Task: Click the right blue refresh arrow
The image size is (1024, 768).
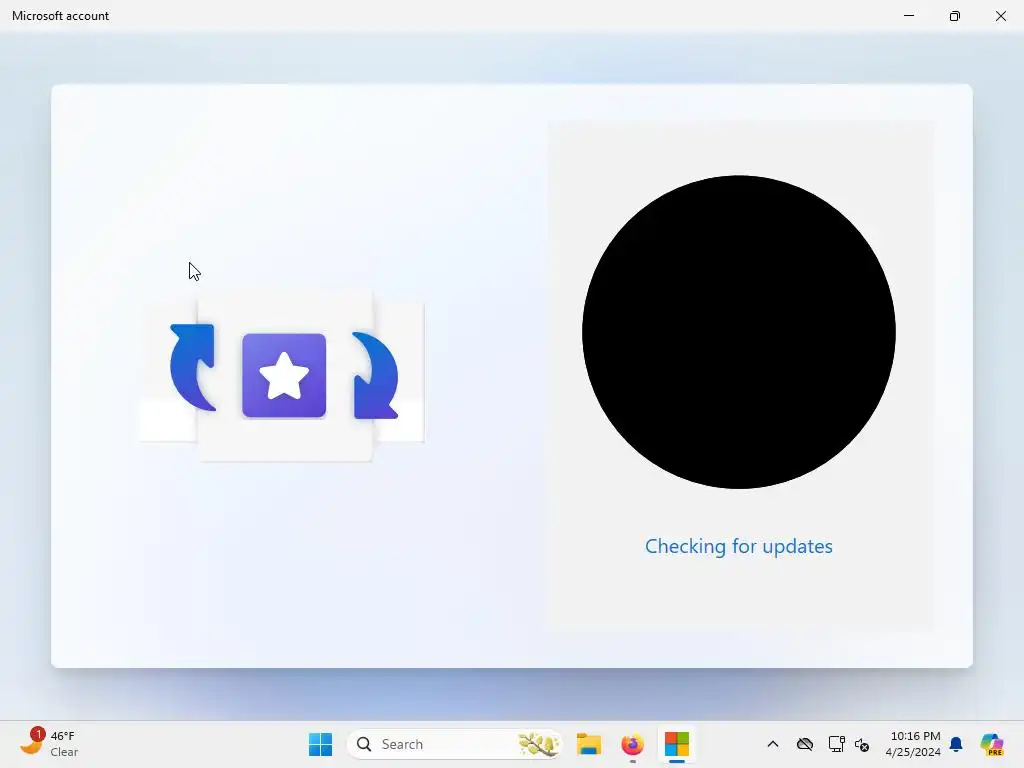Action: point(375,376)
